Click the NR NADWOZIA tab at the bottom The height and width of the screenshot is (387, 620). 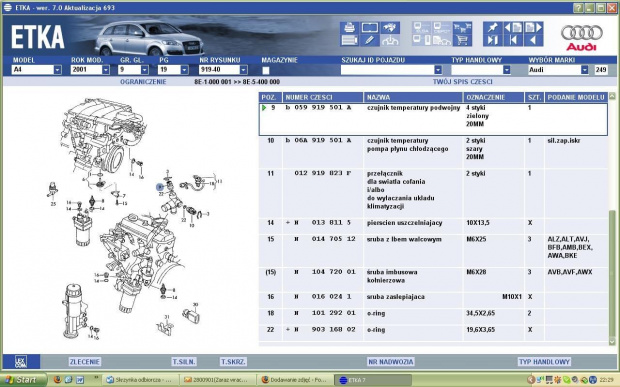tap(391, 362)
